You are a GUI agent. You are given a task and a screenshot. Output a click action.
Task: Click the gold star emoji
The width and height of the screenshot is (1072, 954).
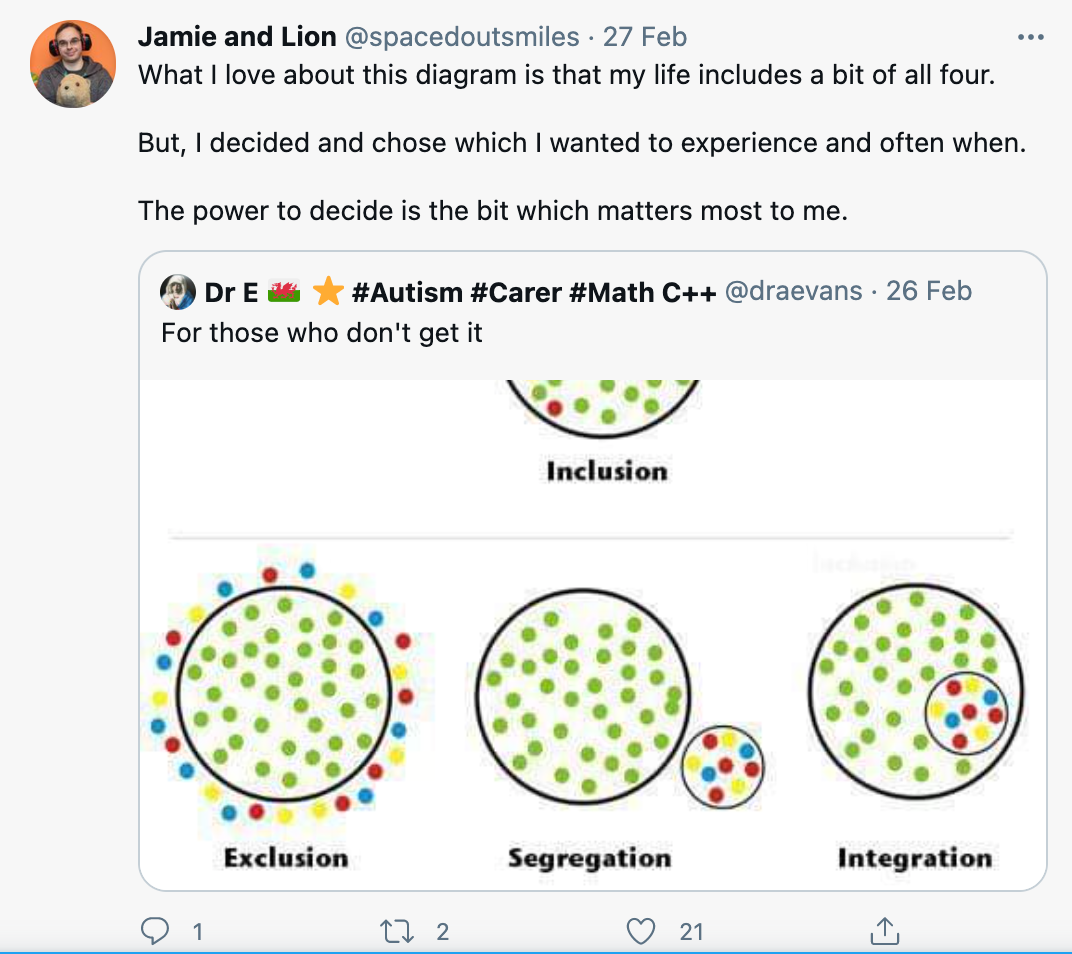[x=328, y=292]
